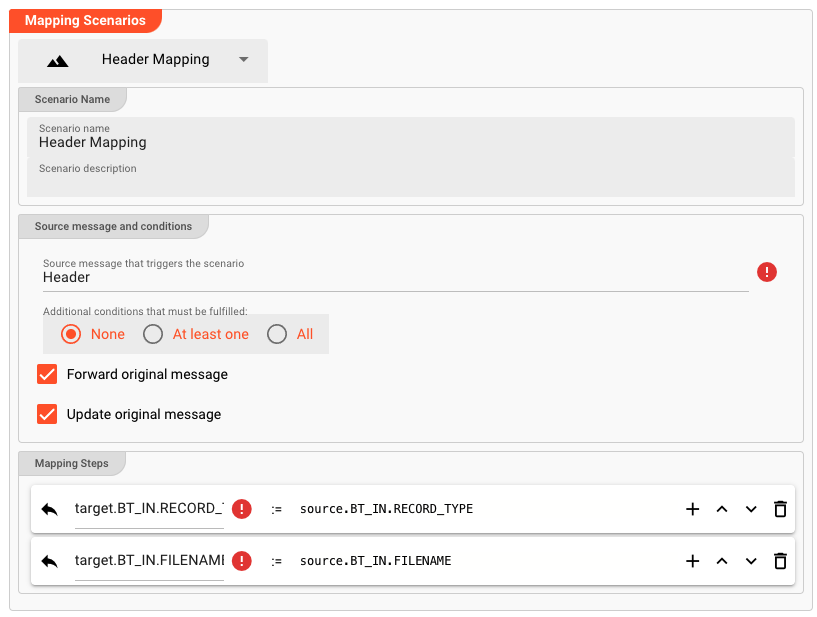Uncheck Forward original message
This screenshot has width=817, height=617.
[47, 374]
